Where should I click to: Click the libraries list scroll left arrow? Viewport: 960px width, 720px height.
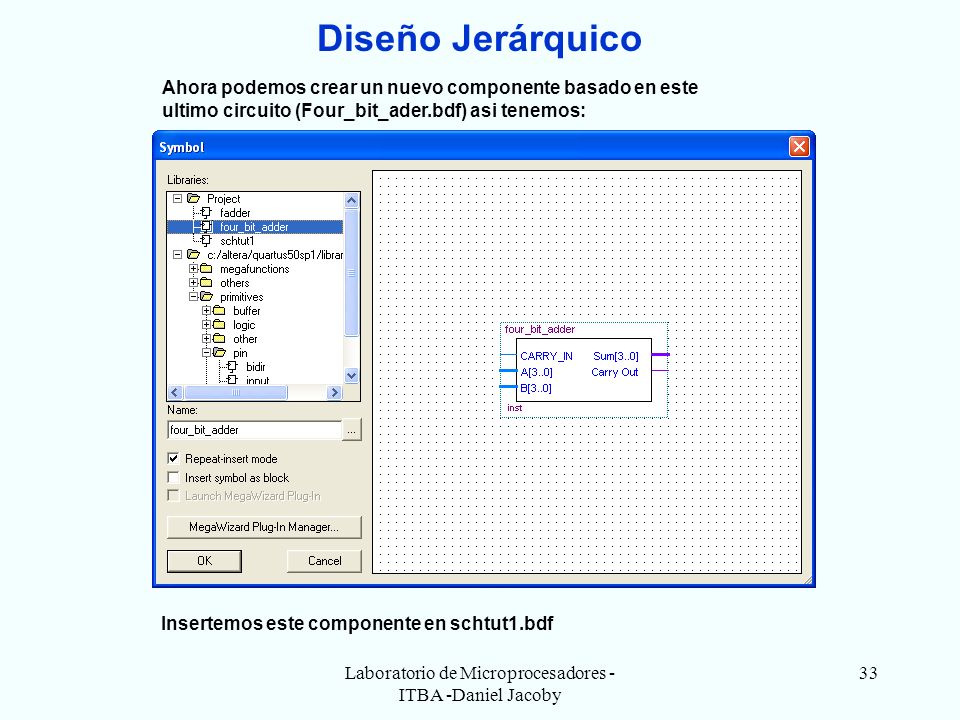(x=175, y=392)
